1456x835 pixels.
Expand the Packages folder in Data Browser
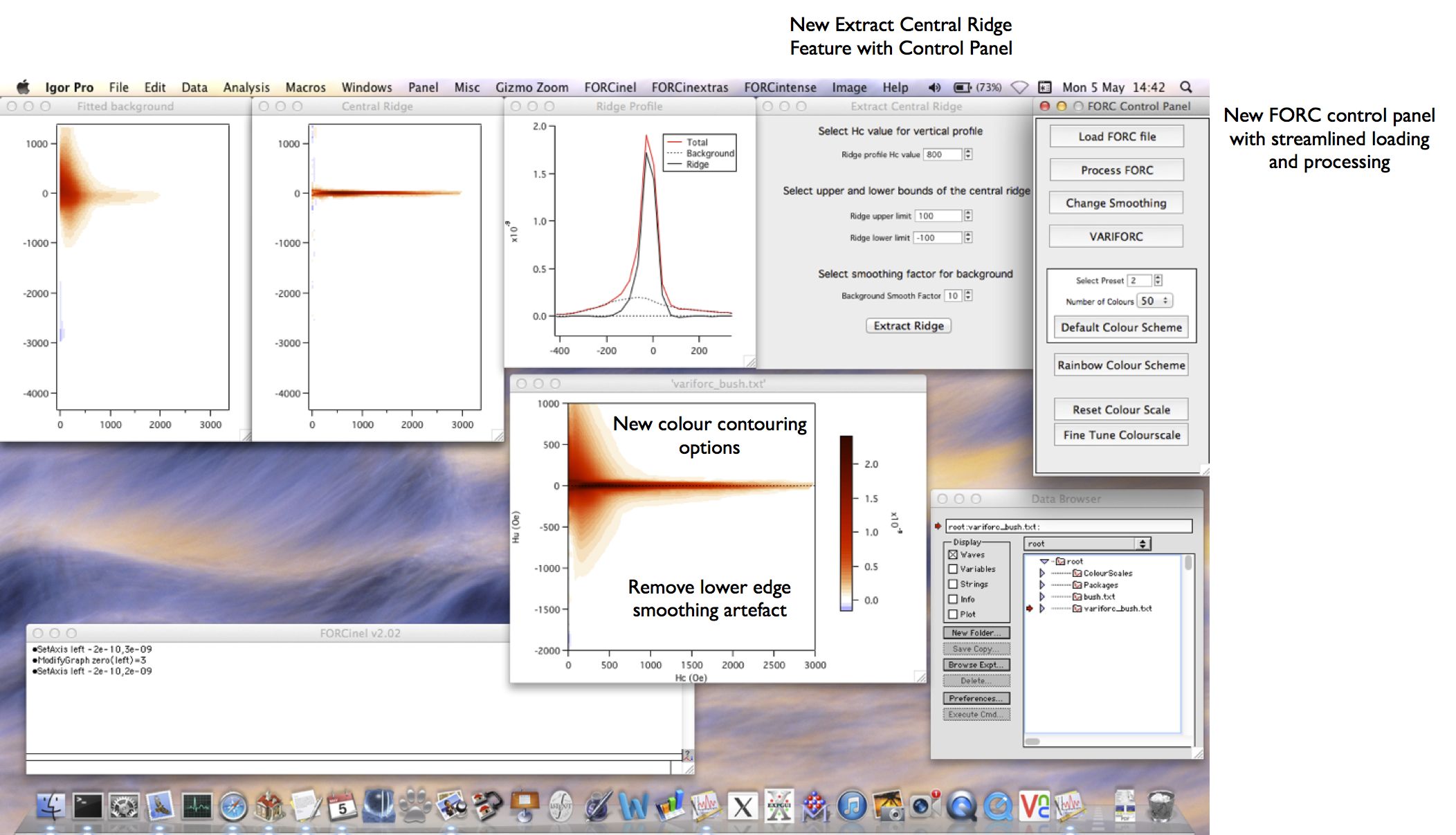(1042, 585)
